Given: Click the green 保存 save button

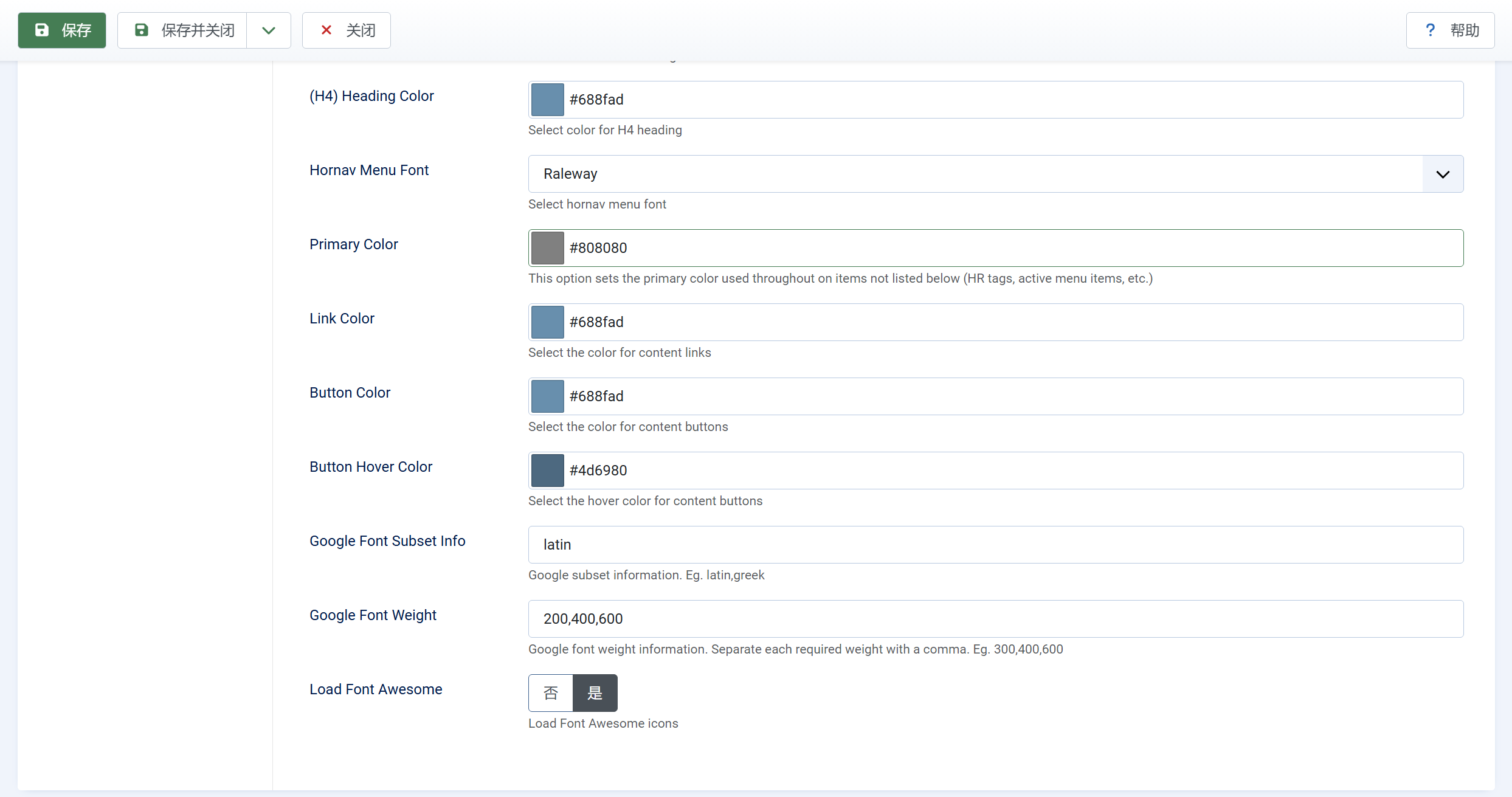Looking at the screenshot, I should click(x=62, y=30).
